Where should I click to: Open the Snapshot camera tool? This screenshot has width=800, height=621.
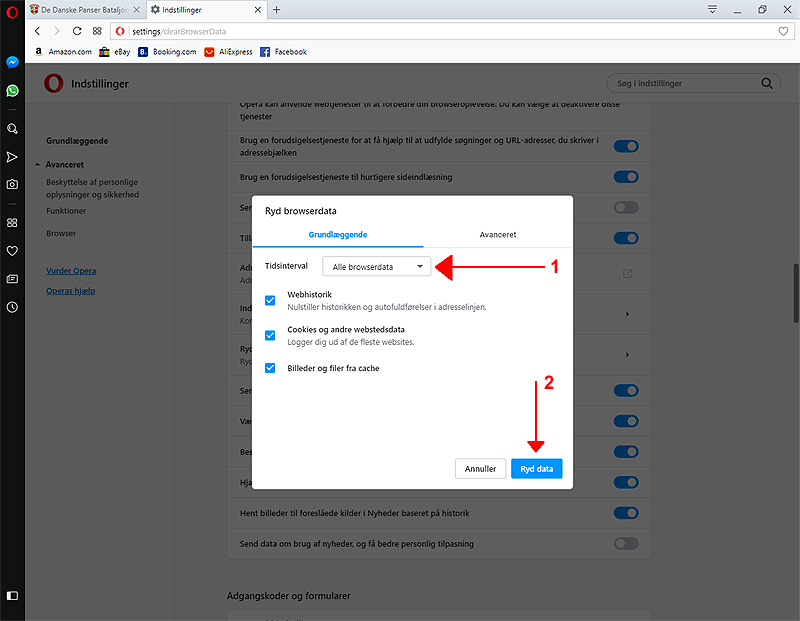coord(12,185)
